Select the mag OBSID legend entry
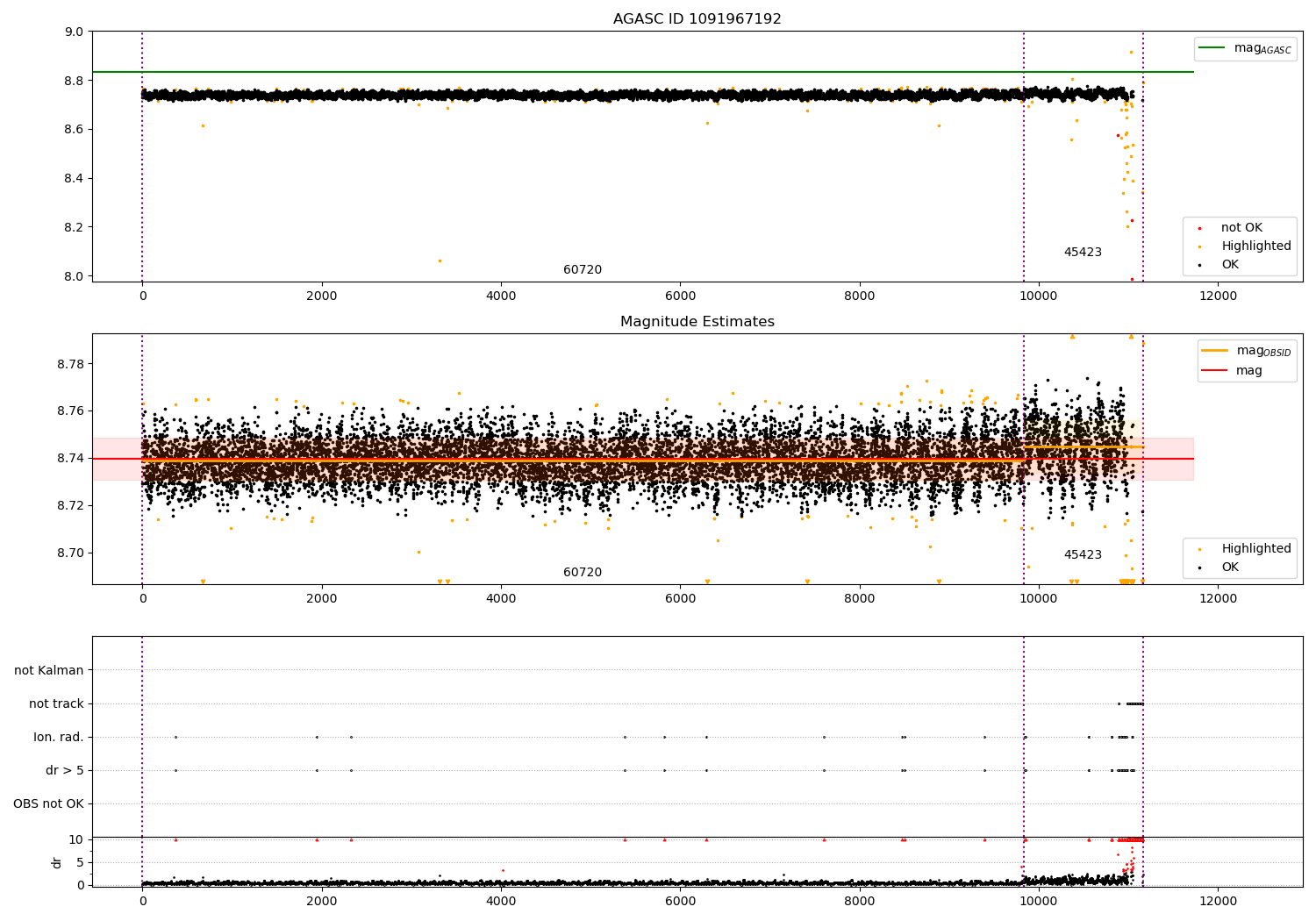The width and height of the screenshot is (1316, 921). click(1246, 351)
